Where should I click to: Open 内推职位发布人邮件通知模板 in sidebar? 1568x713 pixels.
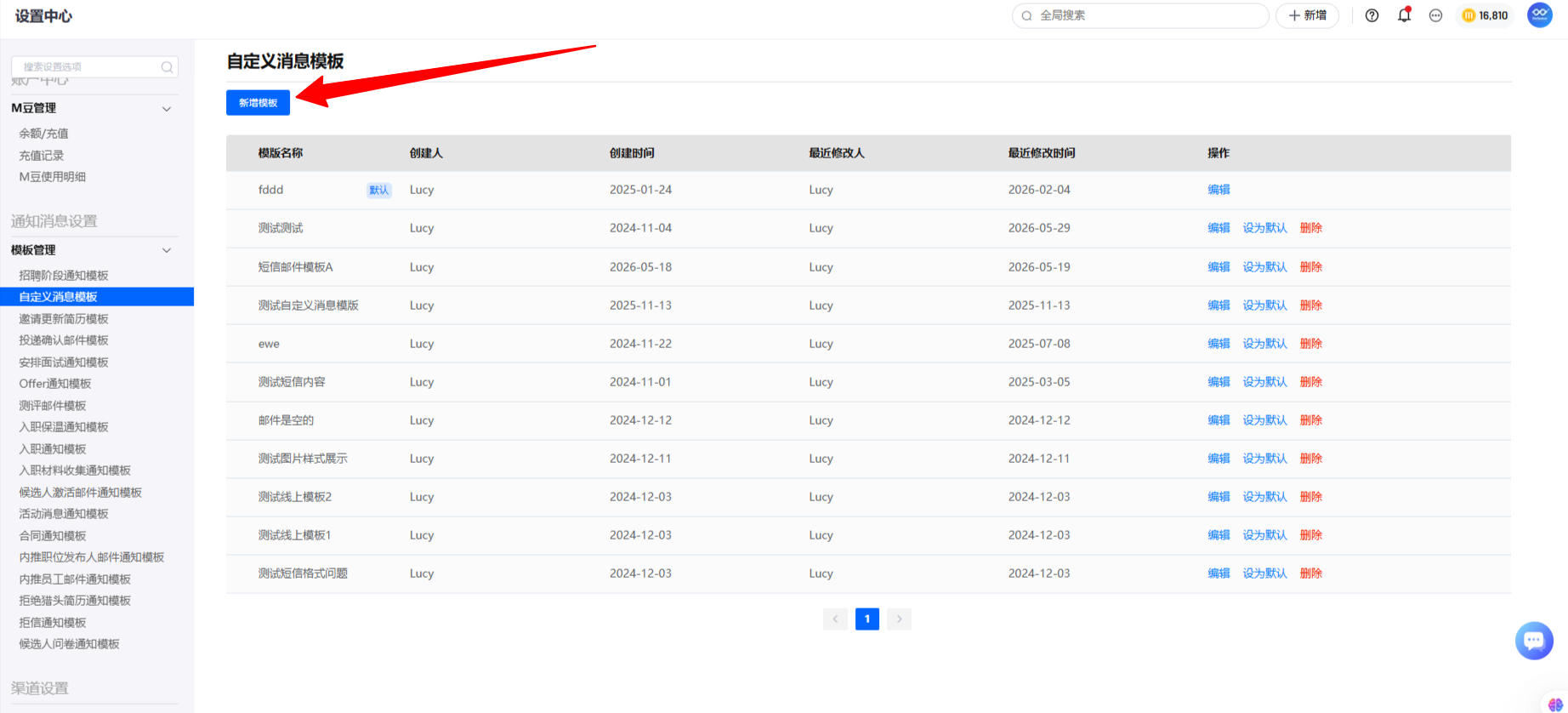[92, 557]
